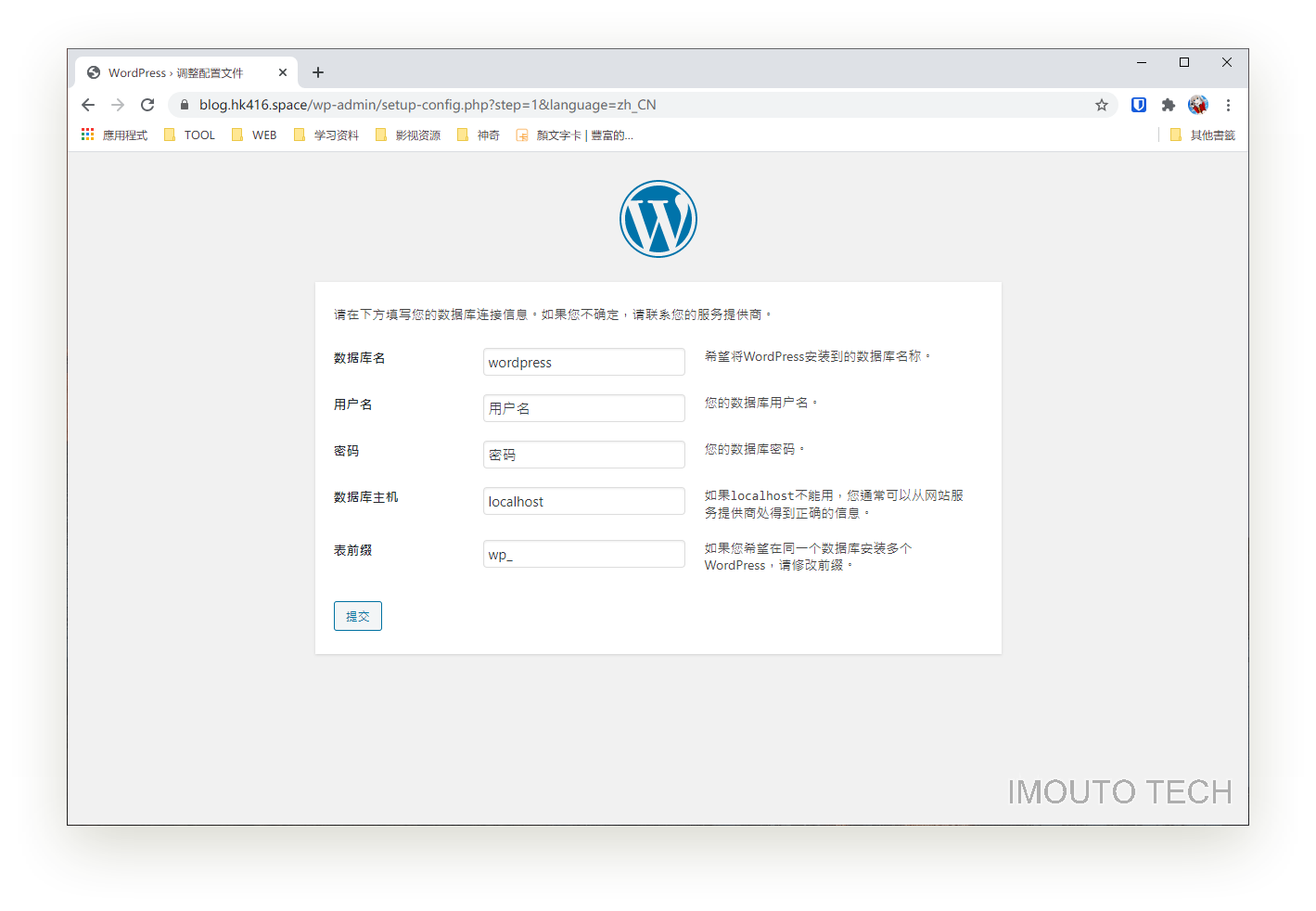Click the padlock site security icon
Screen dimensions: 1316x911
coord(185,105)
